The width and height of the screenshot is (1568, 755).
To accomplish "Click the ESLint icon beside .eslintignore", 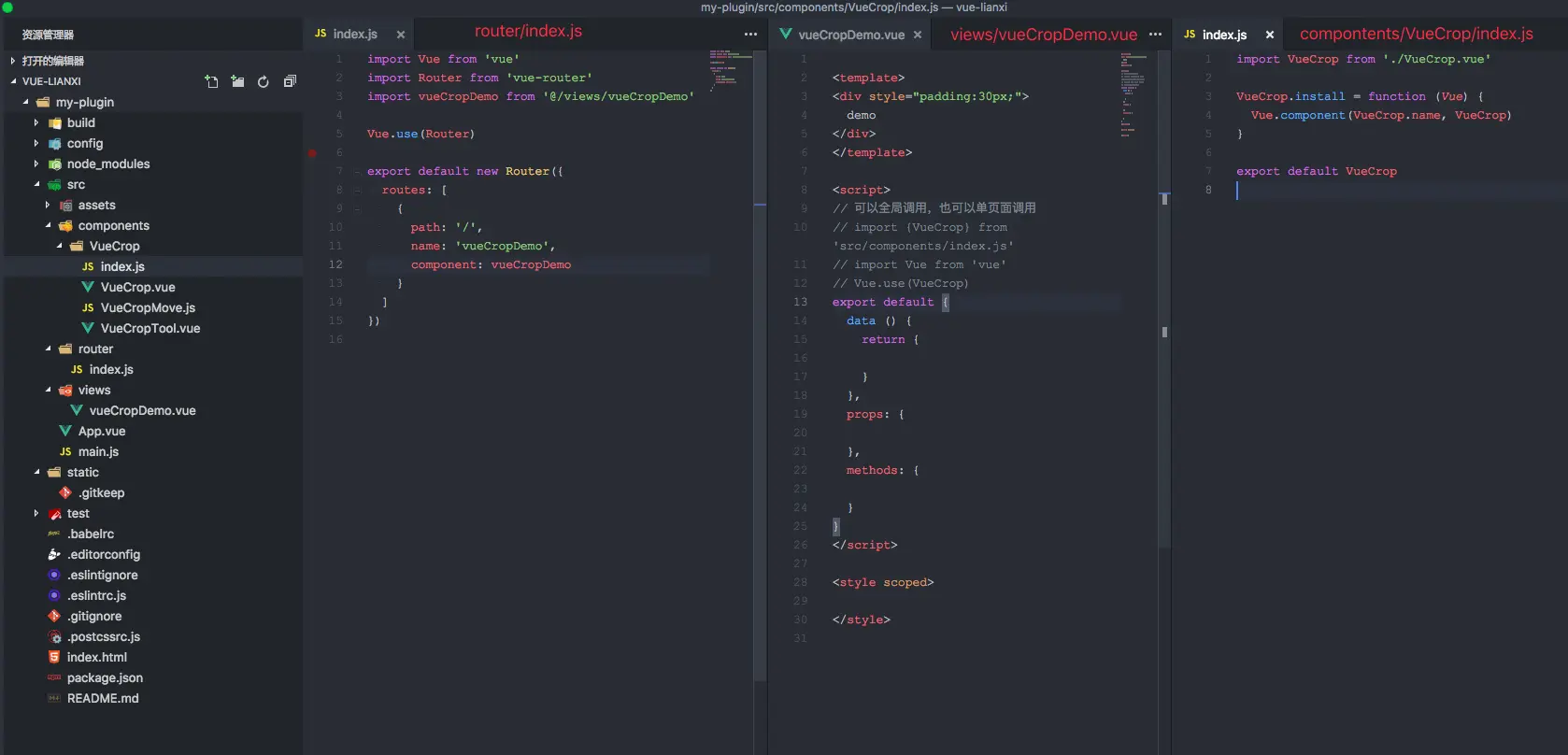I will [x=54, y=575].
